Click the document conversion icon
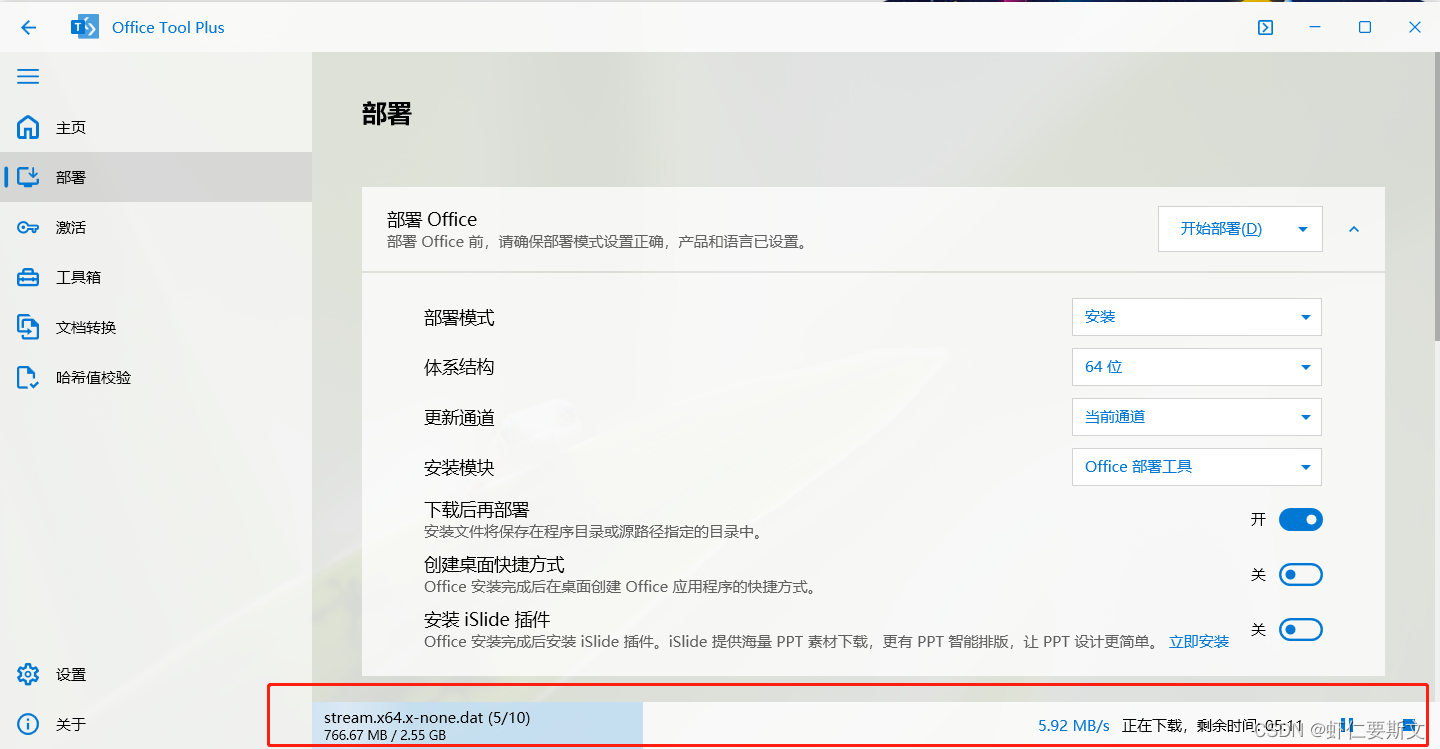Image resolution: width=1440 pixels, height=749 pixels. point(28,327)
